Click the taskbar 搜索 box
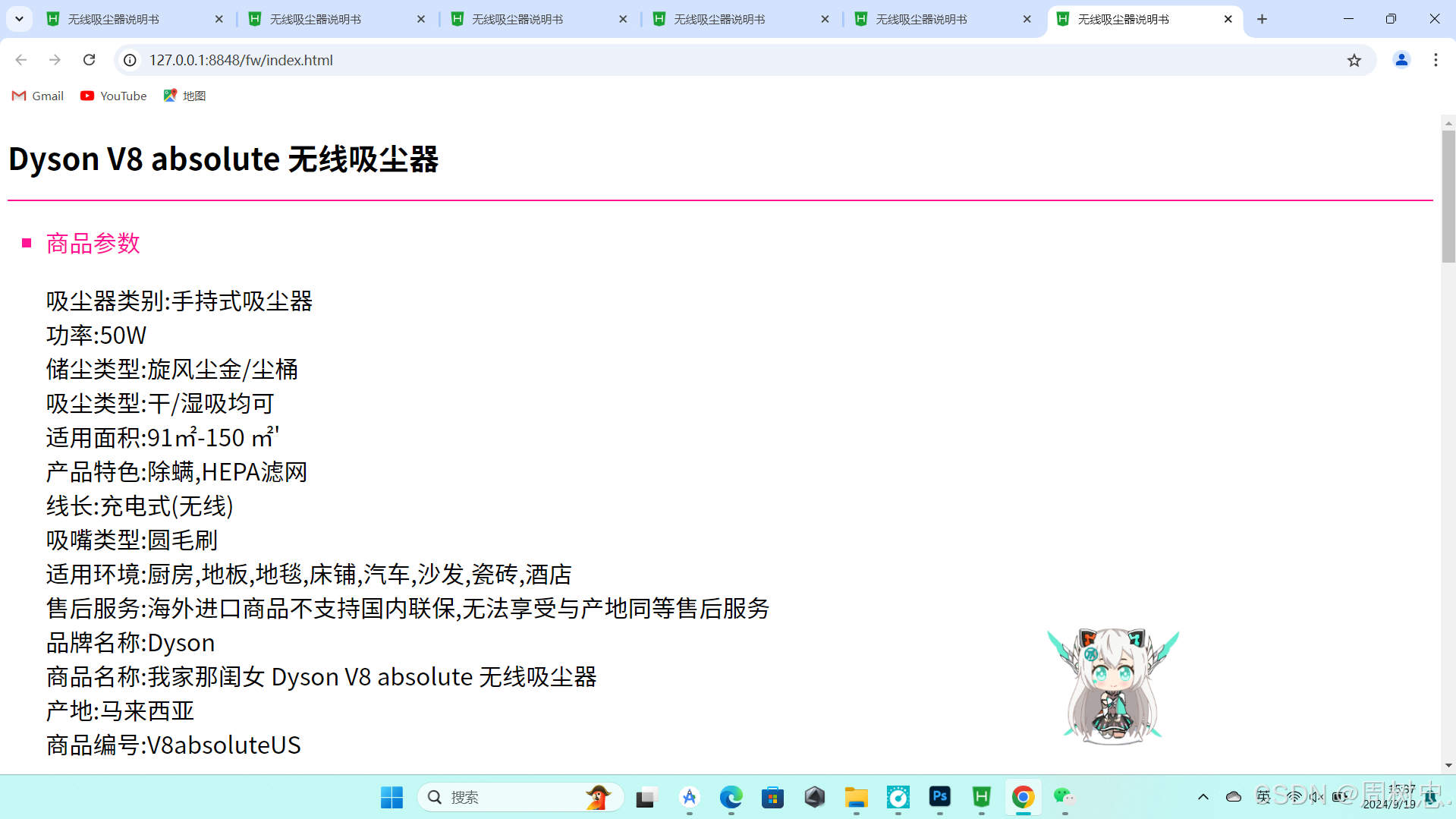1456x819 pixels. pos(520,797)
